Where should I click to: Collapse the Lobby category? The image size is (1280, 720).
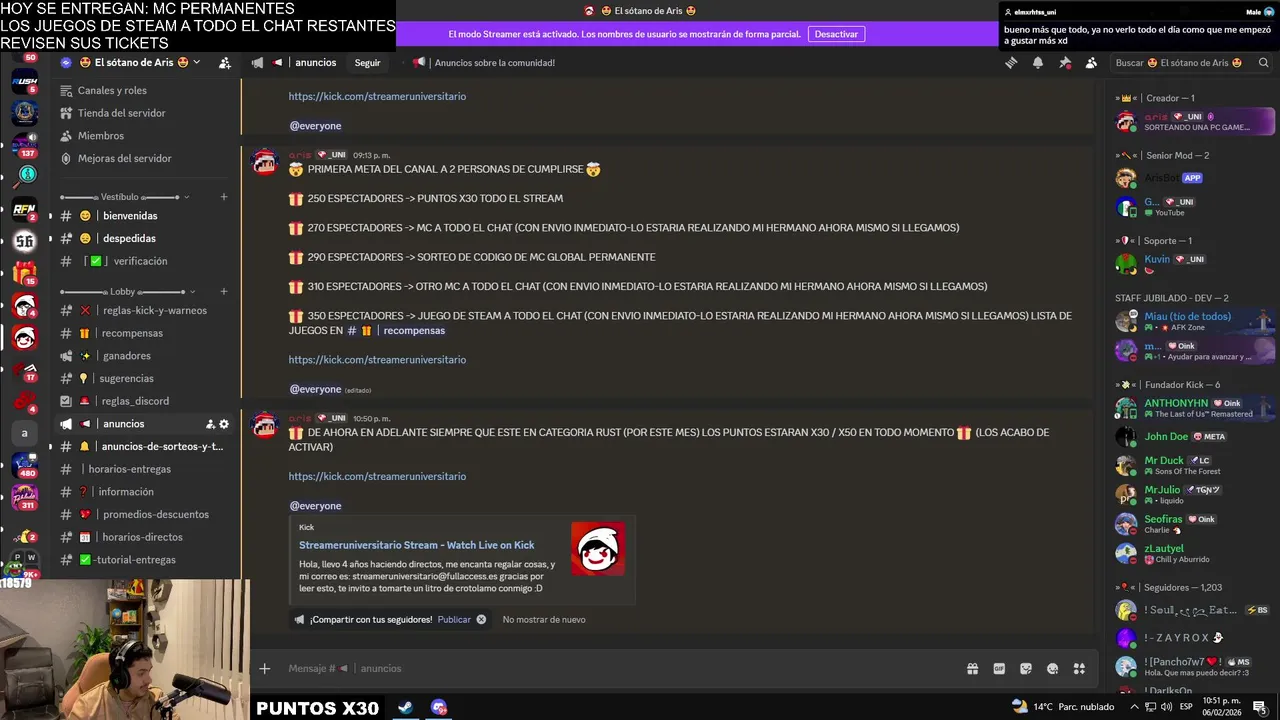[125, 292]
